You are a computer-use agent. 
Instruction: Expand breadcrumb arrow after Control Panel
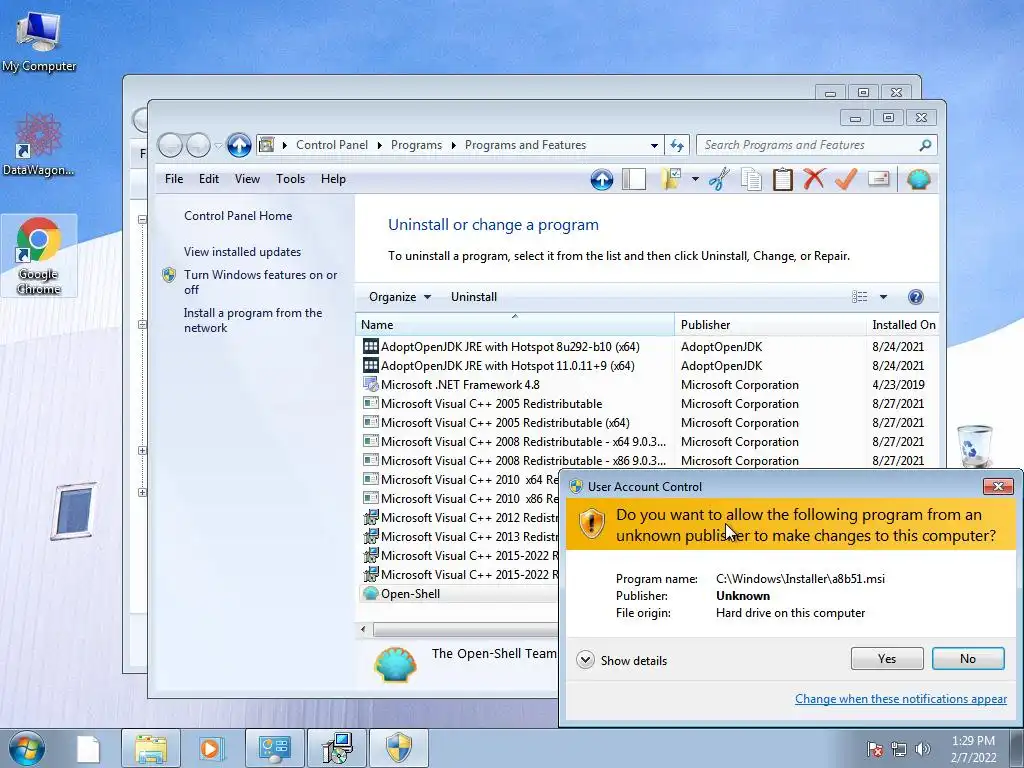[x=379, y=145]
